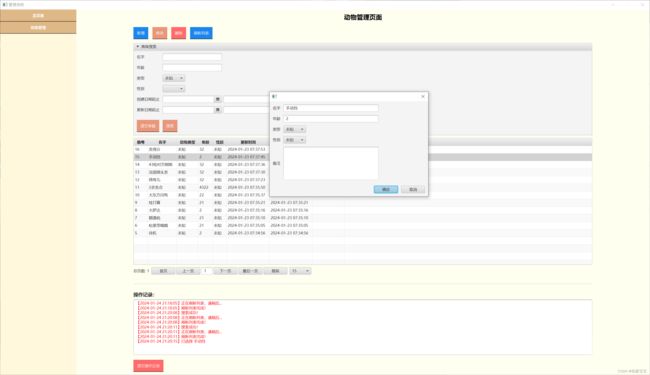Screen dimensions: 650x375
Task: Go to the next page button
Action: tap(226, 271)
